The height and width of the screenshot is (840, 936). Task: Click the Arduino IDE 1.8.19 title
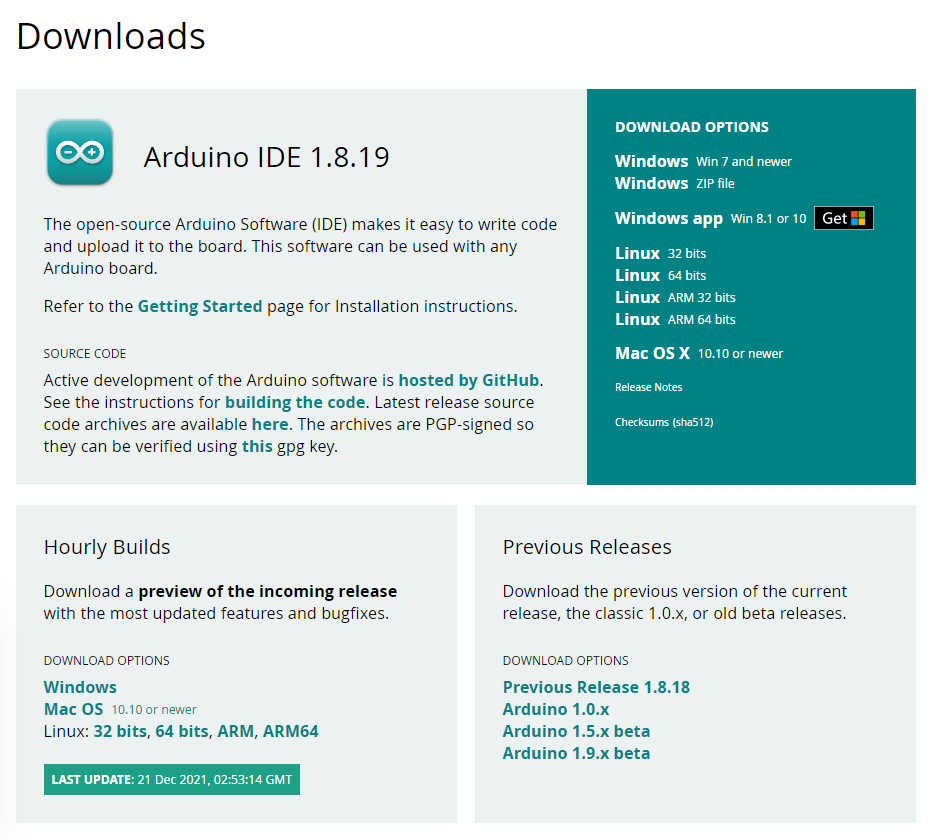(266, 157)
